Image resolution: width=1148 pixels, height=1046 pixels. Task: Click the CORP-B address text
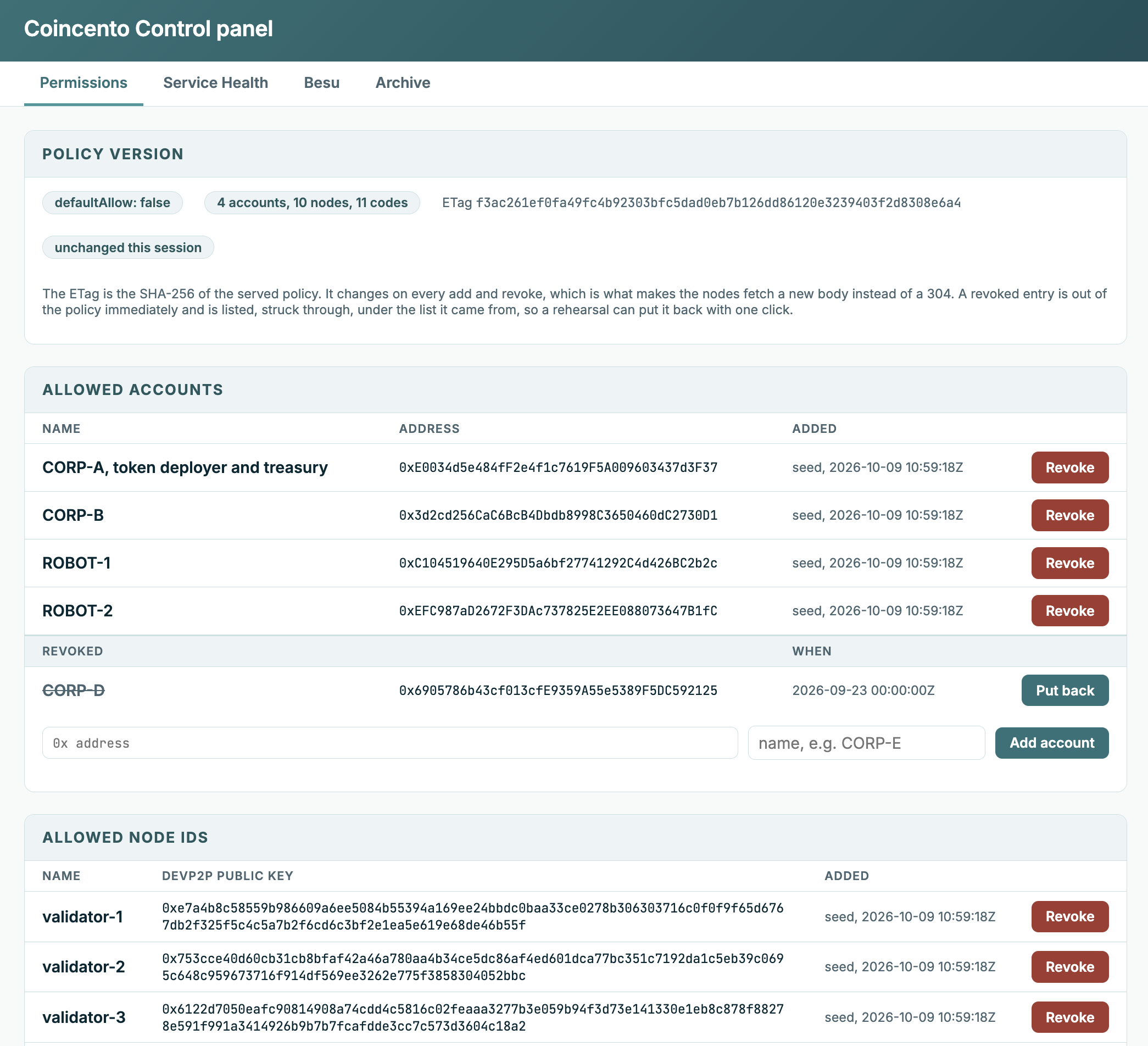558,515
